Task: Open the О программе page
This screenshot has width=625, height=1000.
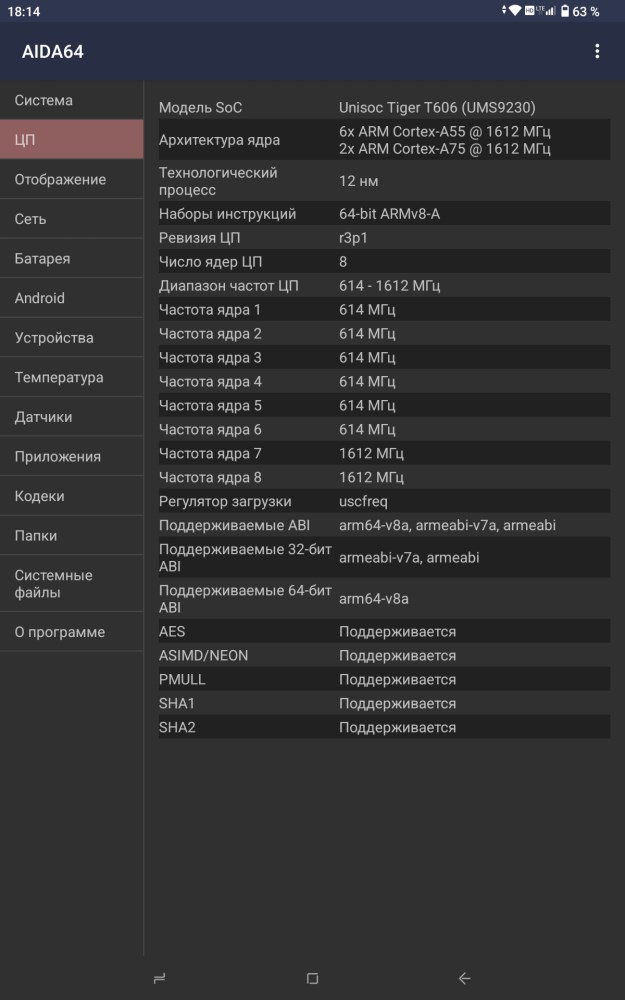Action: point(72,632)
